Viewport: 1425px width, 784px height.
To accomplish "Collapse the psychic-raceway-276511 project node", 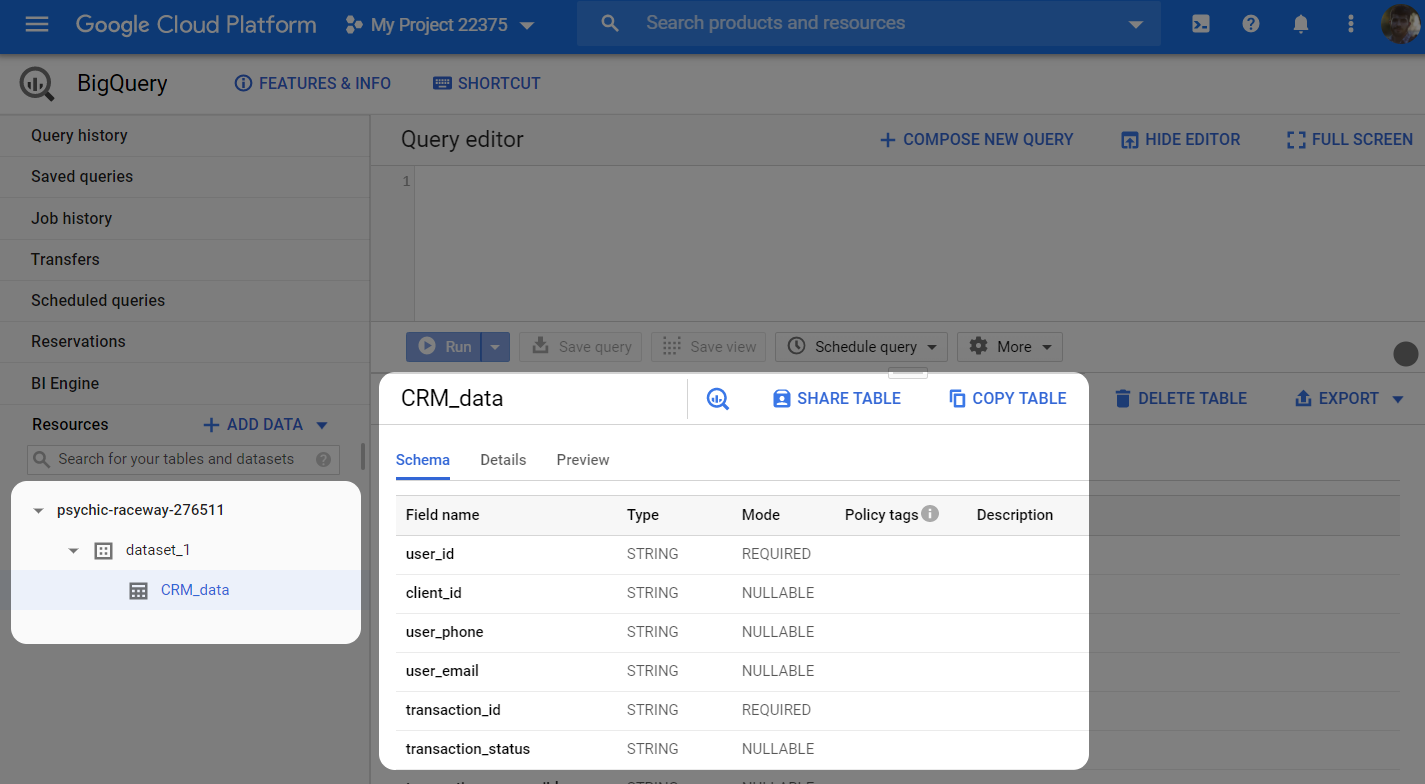I will pyautogui.click(x=38, y=511).
